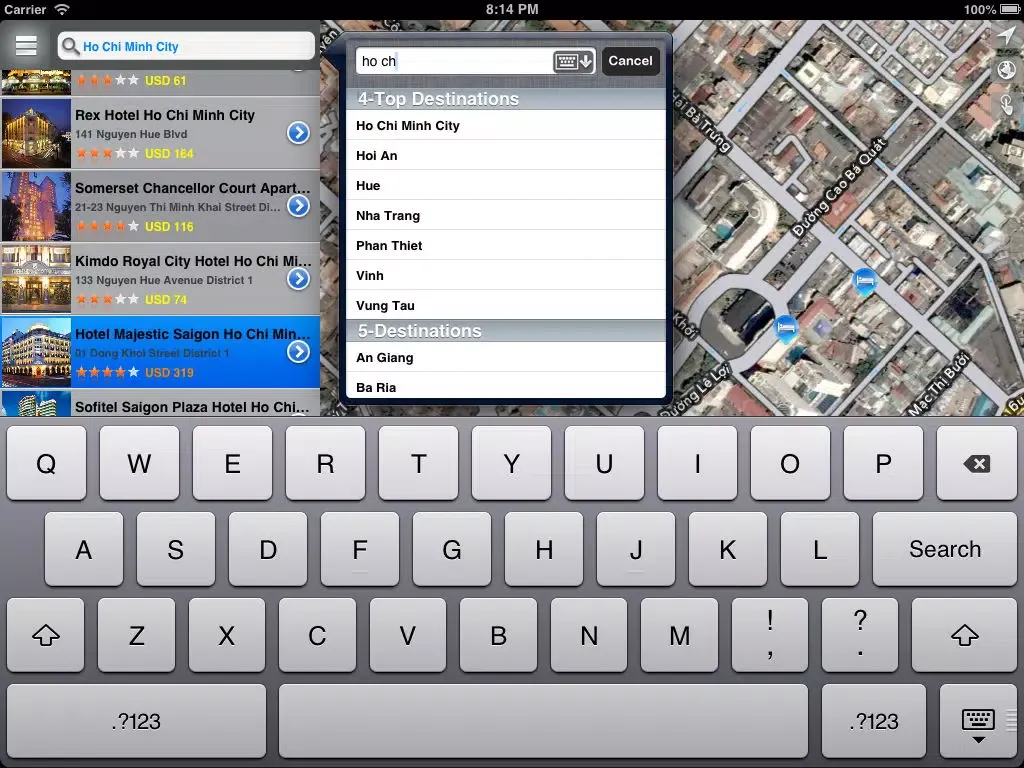Screen dimensions: 1024x768
Task: Open Rex Hotel details arrow
Action: point(298,133)
